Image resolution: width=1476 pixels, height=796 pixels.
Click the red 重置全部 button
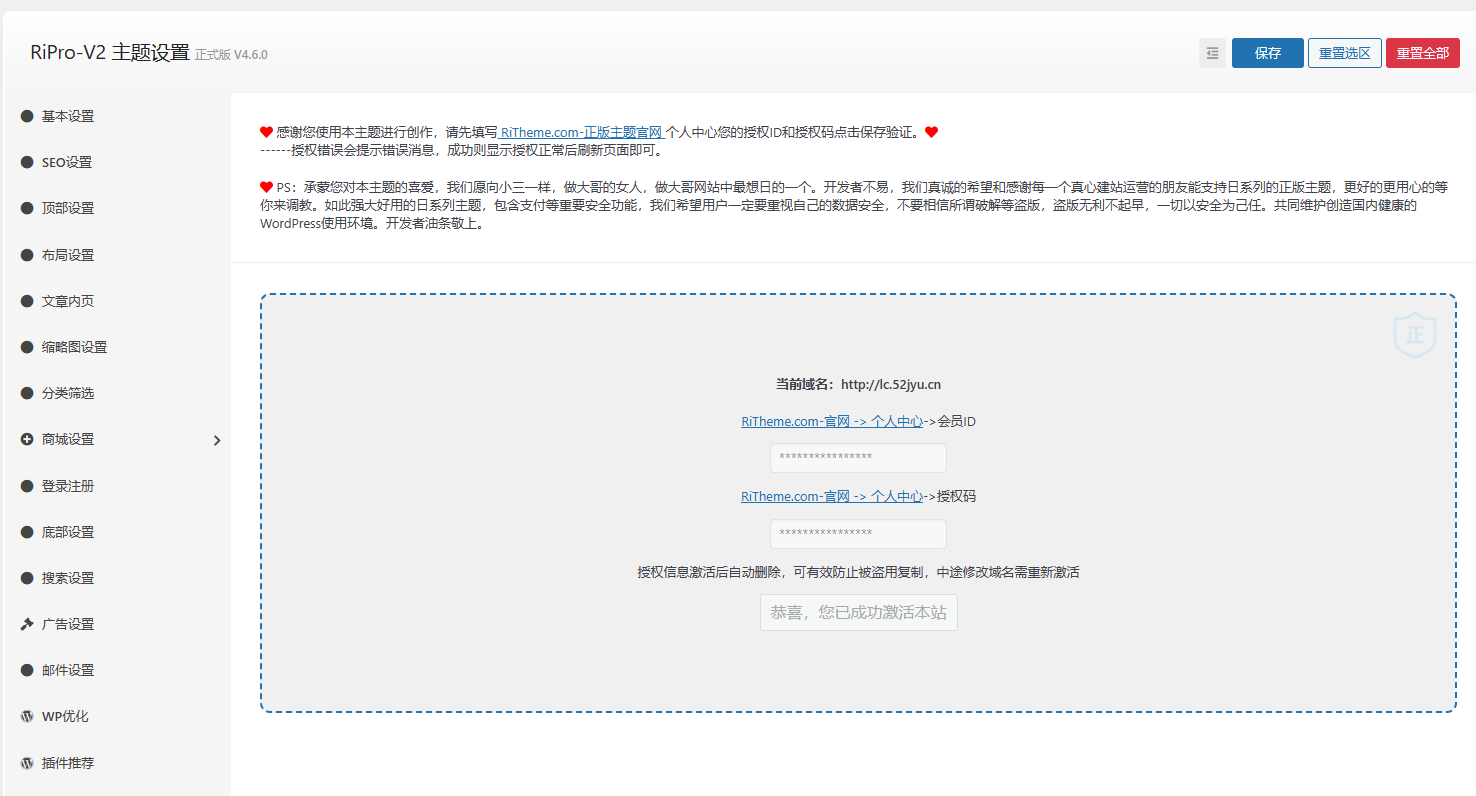pyautogui.click(x=1422, y=53)
